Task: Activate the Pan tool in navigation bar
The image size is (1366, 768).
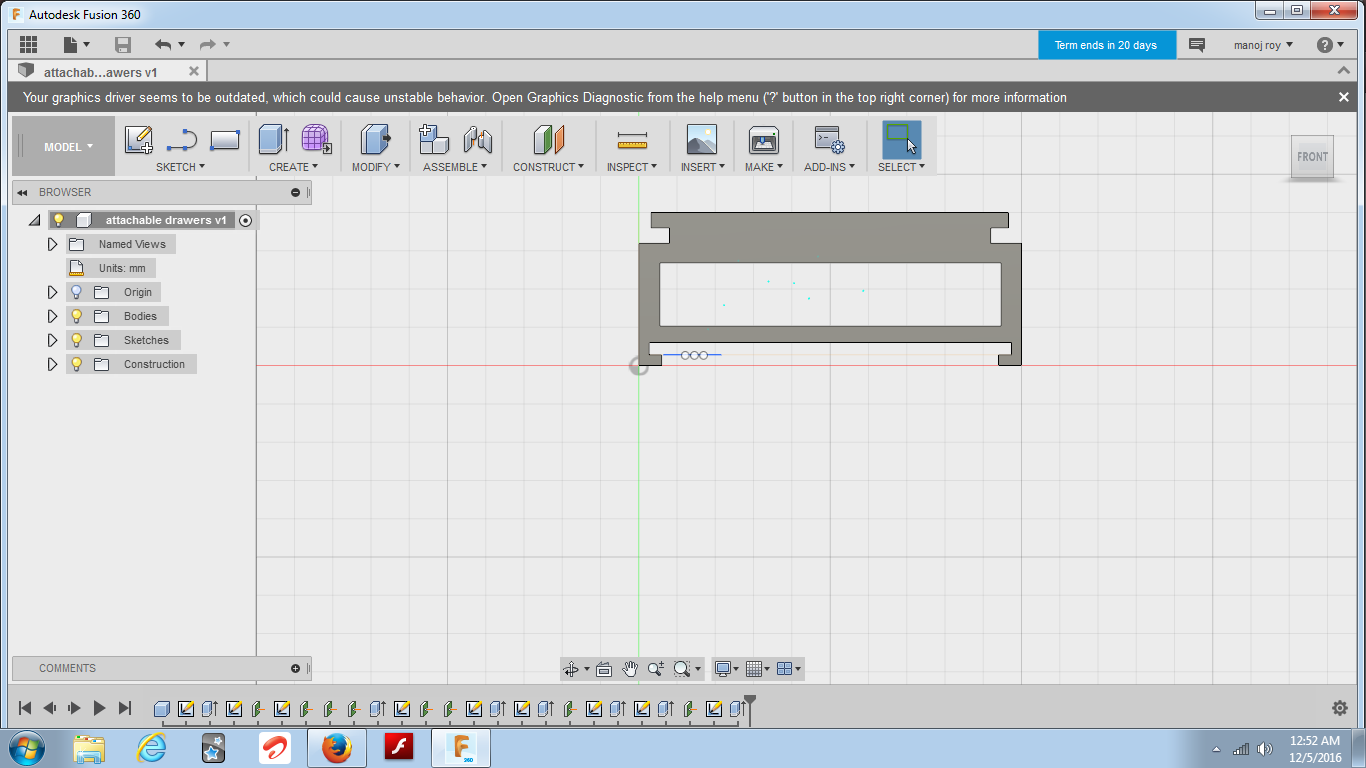Action: coord(631,668)
